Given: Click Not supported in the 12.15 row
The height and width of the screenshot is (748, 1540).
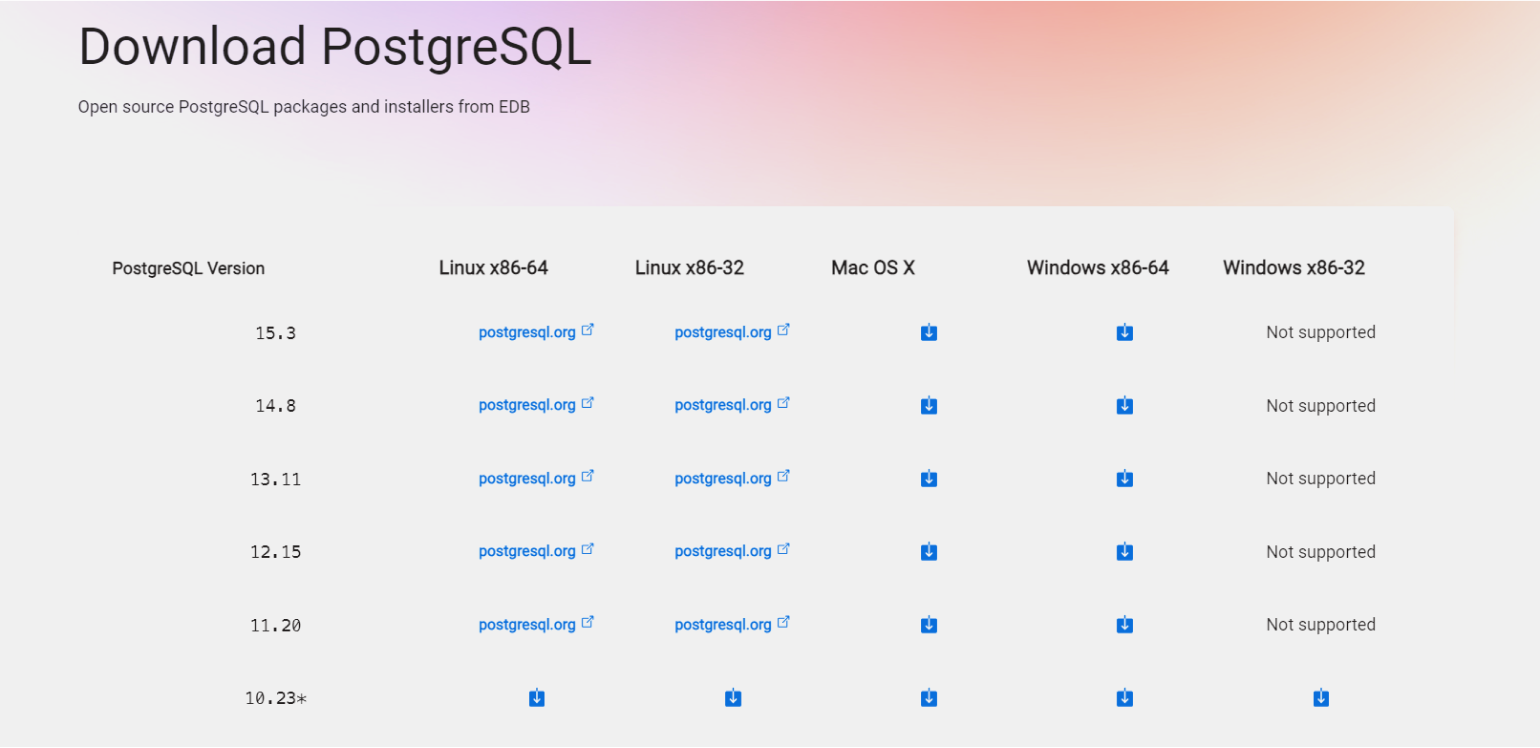Looking at the screenshot, I should pos(1321,551).
